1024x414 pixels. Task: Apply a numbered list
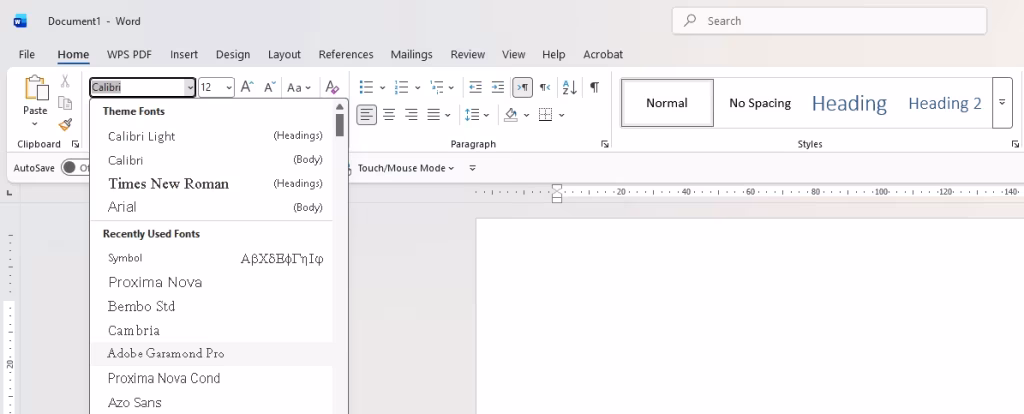click(402, 87)
